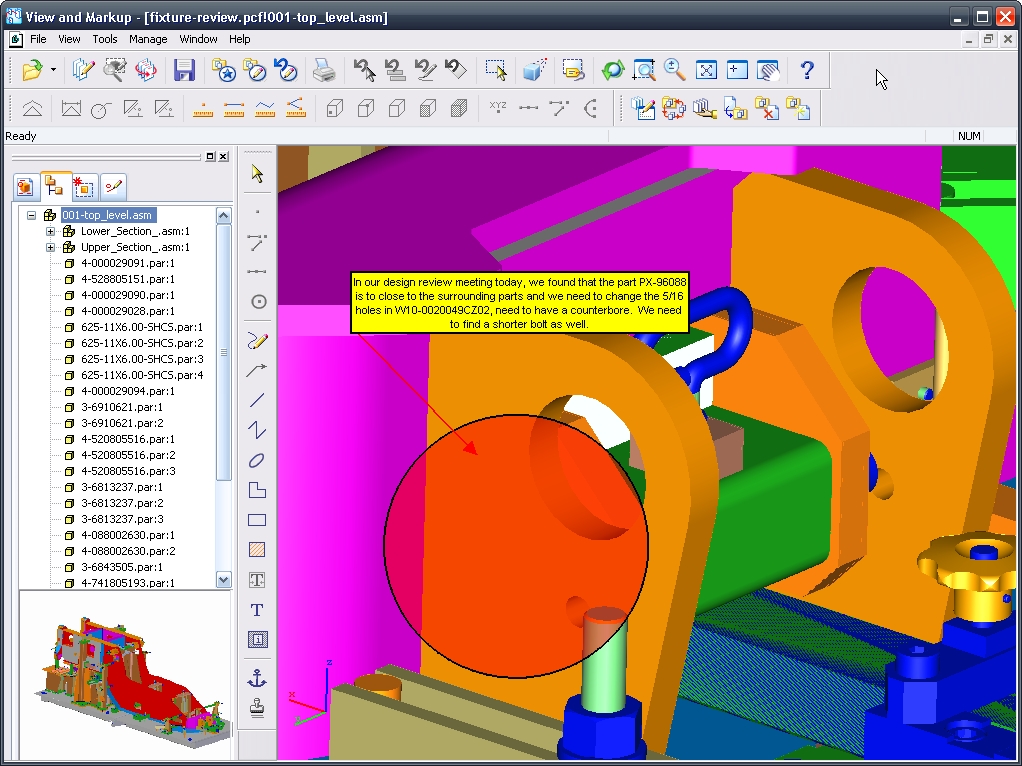The width and height of the screenshot is (1022, 766).
Task: Fit the model to the window
Action: pyautogui.click(x=706, y=70)
